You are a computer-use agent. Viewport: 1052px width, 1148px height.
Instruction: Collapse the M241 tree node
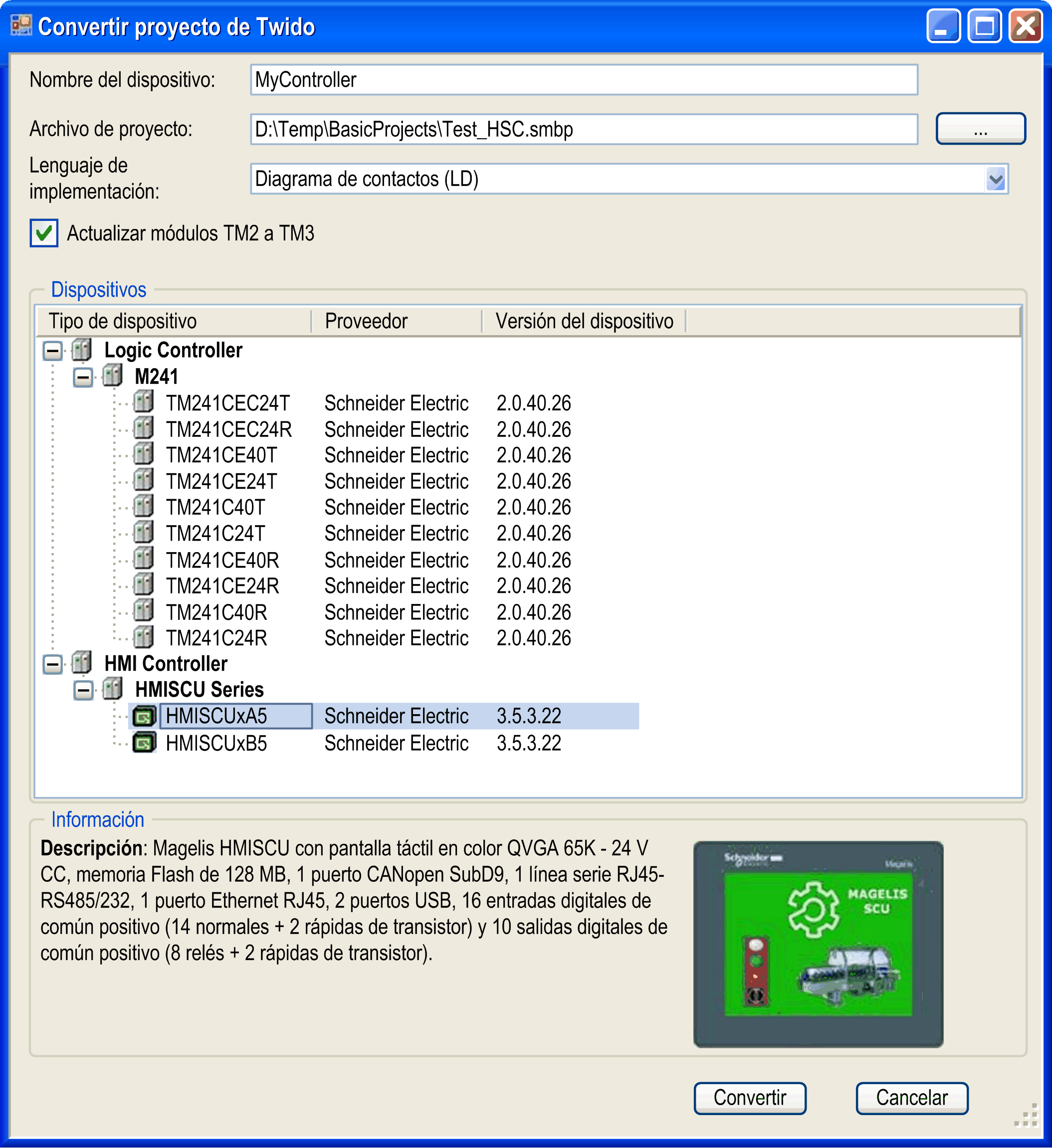pos(83,377)
